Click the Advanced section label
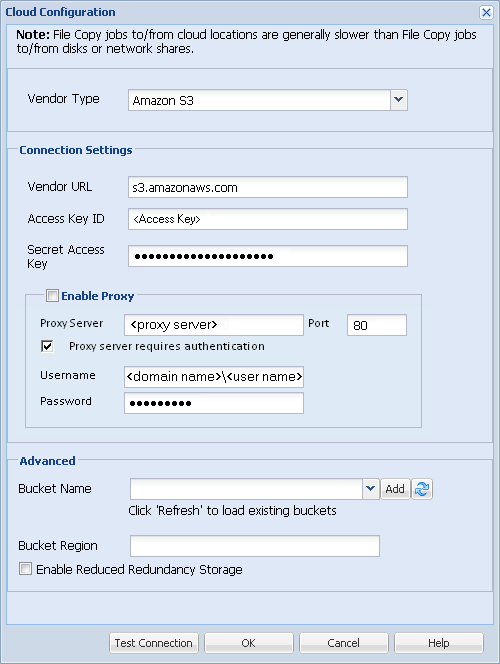This screenshot has width=500, height=664. click(47, 461)
